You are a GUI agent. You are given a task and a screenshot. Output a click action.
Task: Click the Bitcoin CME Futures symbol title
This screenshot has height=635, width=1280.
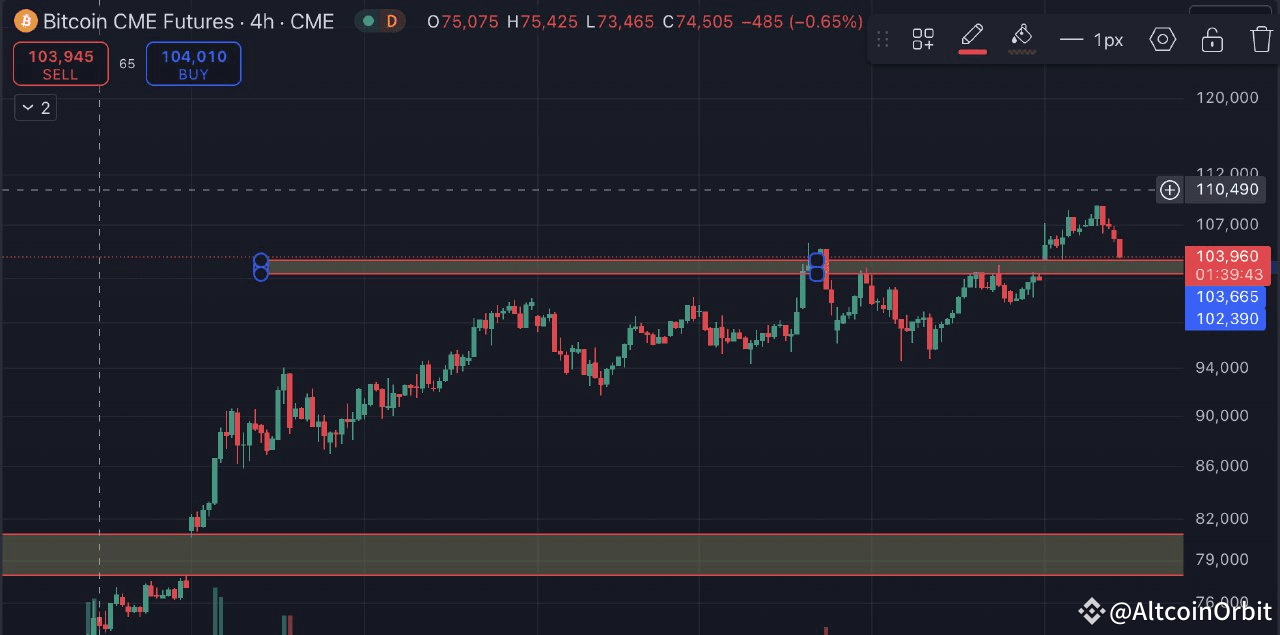coord(188,21)
